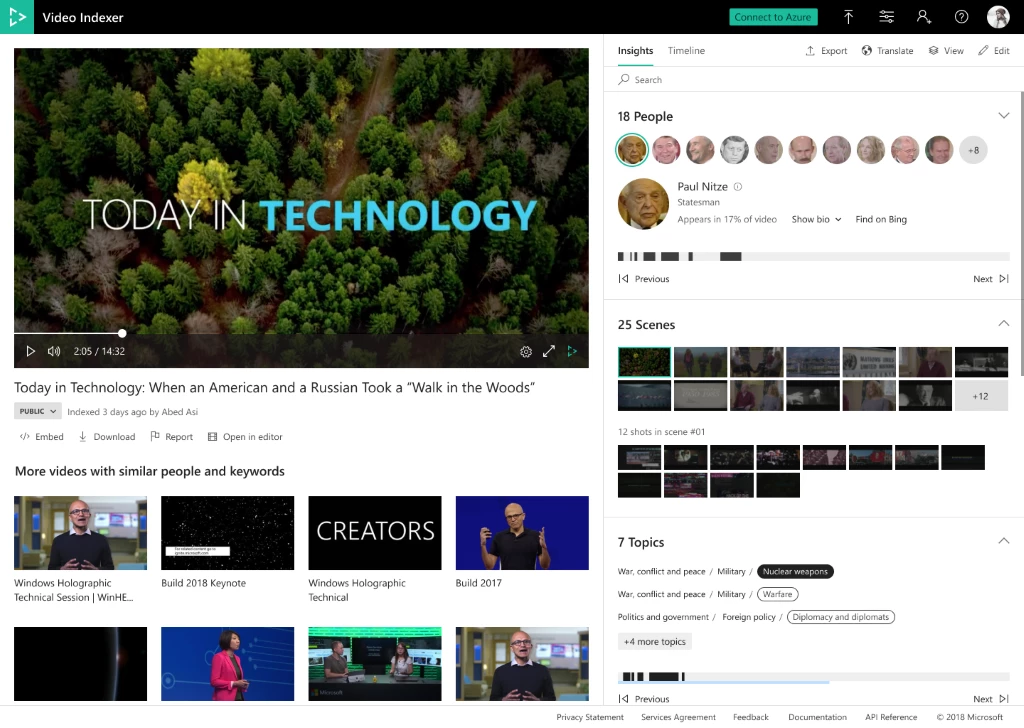Switch to the Insights tab
The image size is (1024, 728).
[x=635, y=51]
